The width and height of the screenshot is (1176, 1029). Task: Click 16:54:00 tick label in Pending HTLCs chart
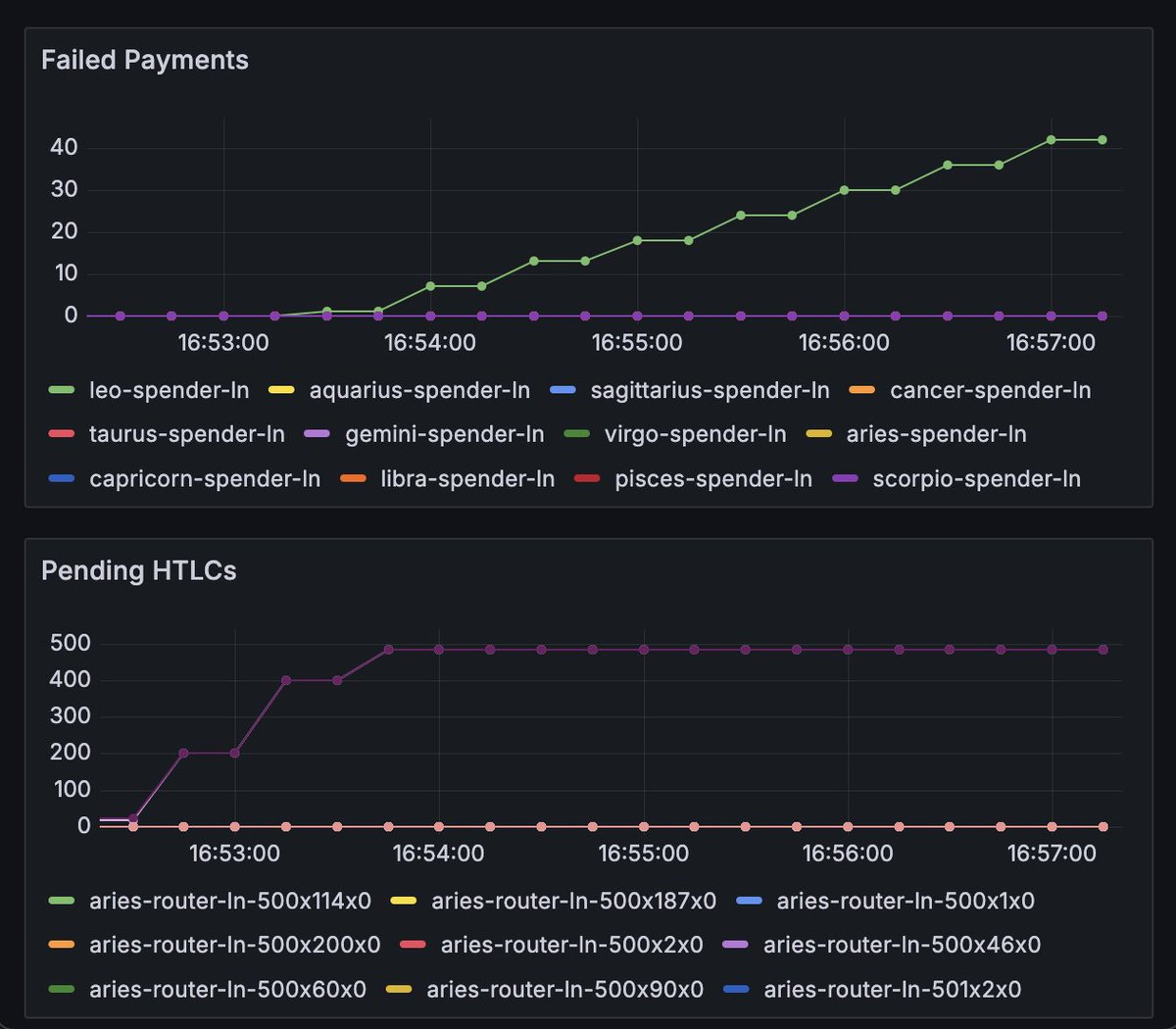pyautogui.click(x=438, y=854)
